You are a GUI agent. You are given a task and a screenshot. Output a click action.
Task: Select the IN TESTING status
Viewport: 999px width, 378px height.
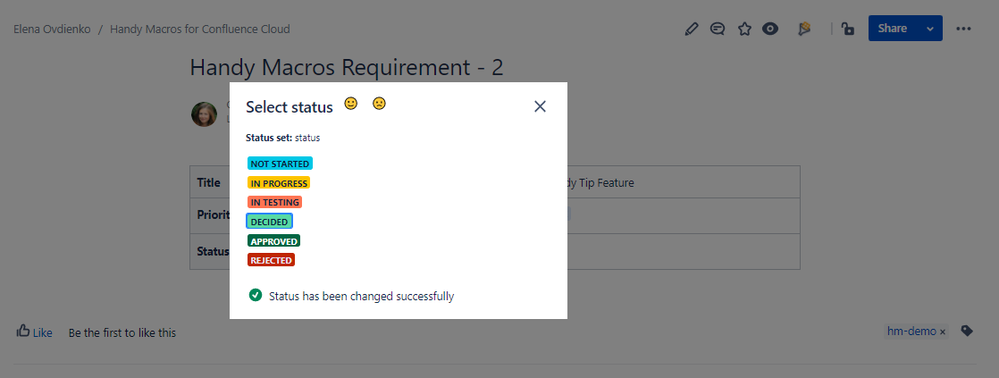coord(275,202)
